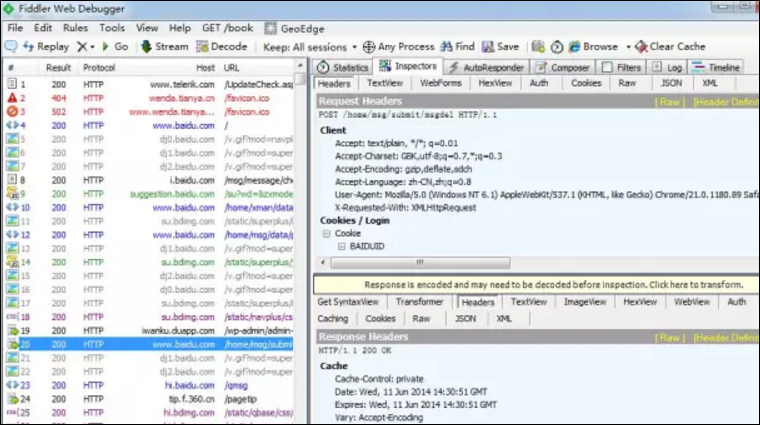Sort sessions by Protocol column
The width and height of the screenshot is (760, 425).
99,68
